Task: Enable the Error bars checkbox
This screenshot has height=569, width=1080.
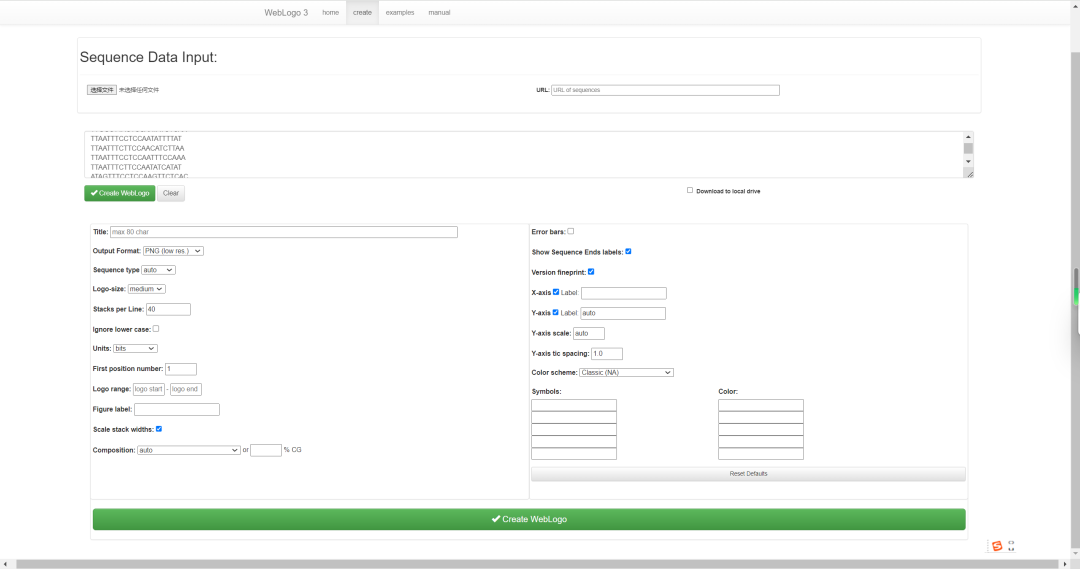Action: tap(570, 231)
